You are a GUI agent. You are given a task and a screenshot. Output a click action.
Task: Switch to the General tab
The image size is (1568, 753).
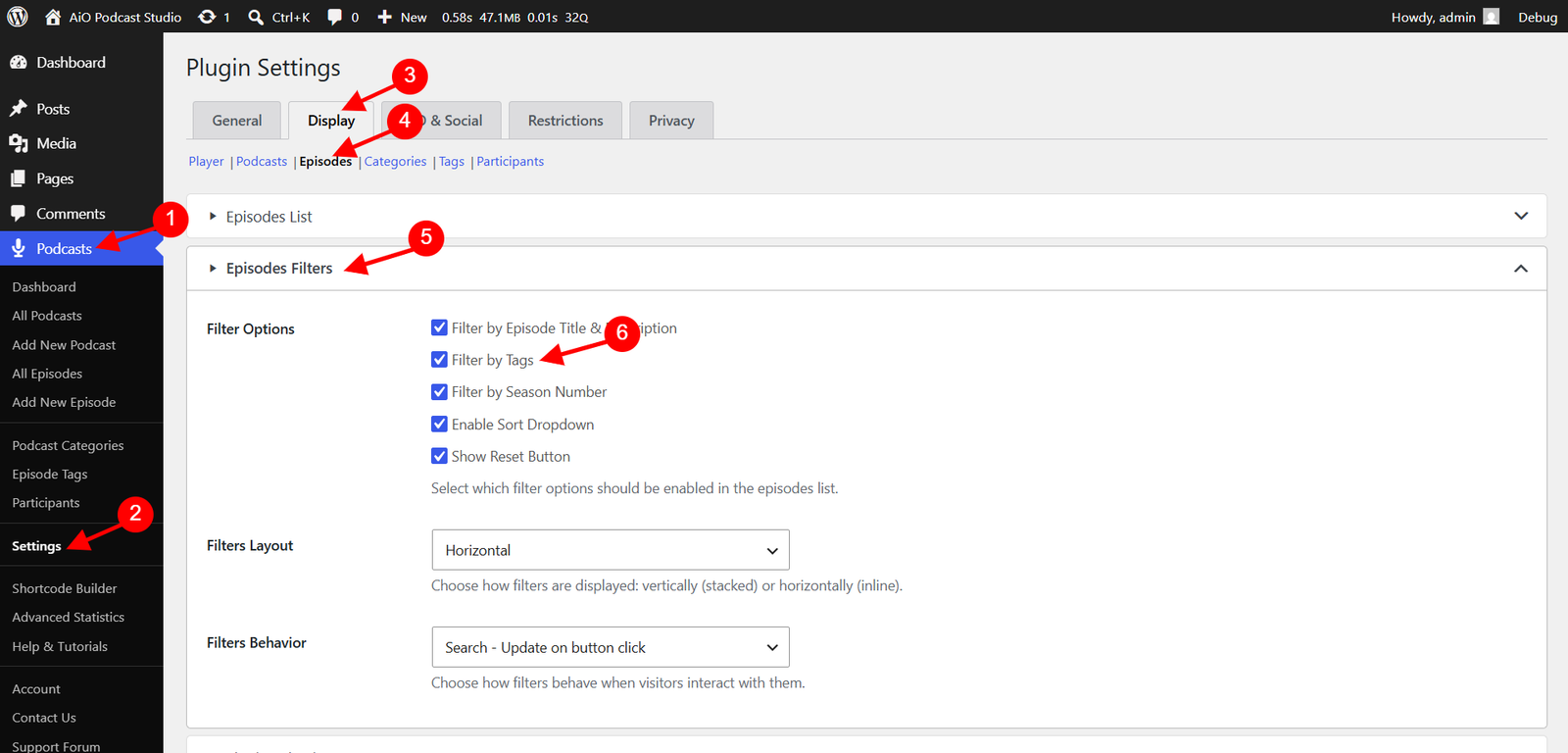[x=237, y=121]
